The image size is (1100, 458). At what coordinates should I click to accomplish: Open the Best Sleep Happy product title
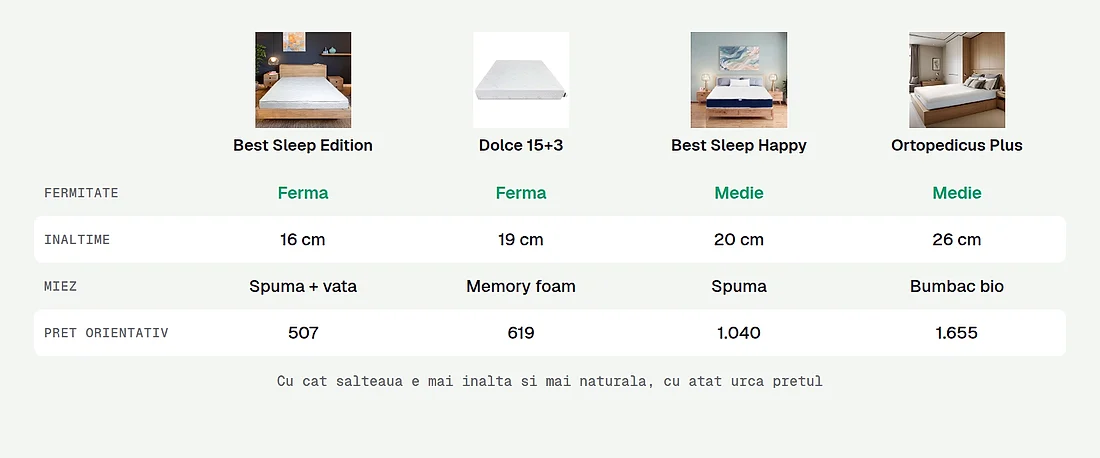coord(739,146)
